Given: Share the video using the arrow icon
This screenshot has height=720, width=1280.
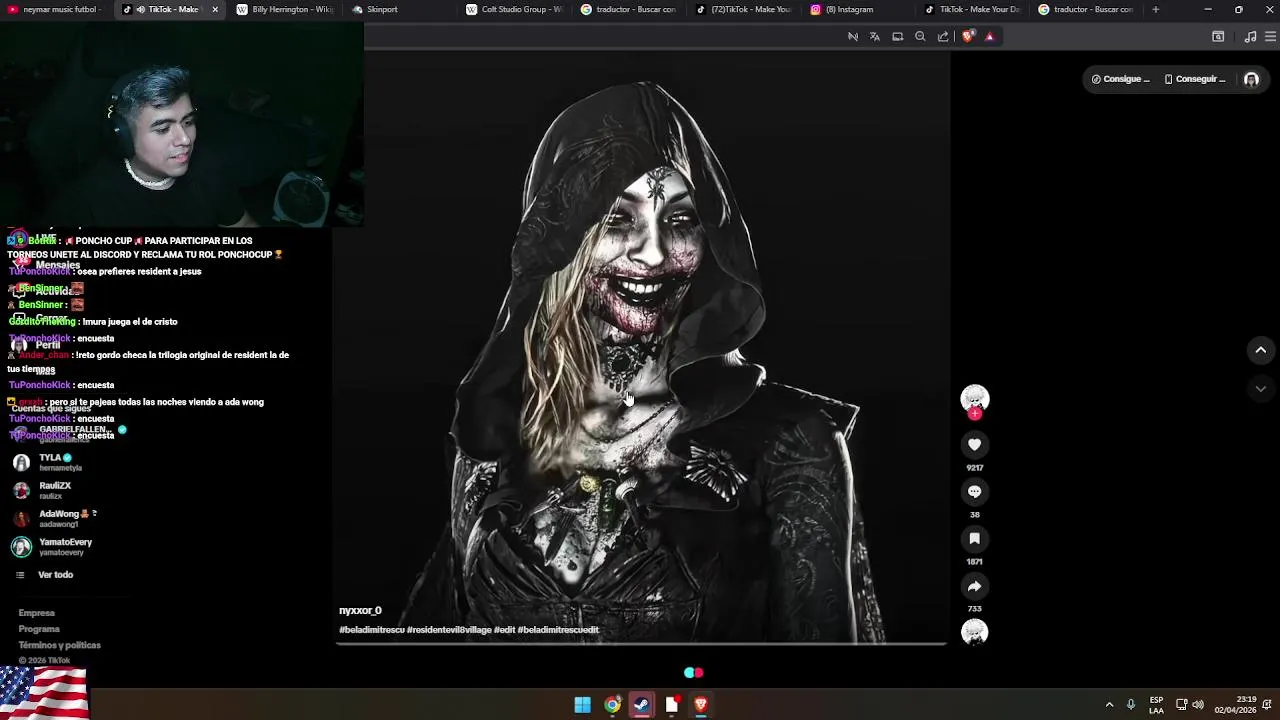Looking at the screenshot, I should (x=975, y=586).
